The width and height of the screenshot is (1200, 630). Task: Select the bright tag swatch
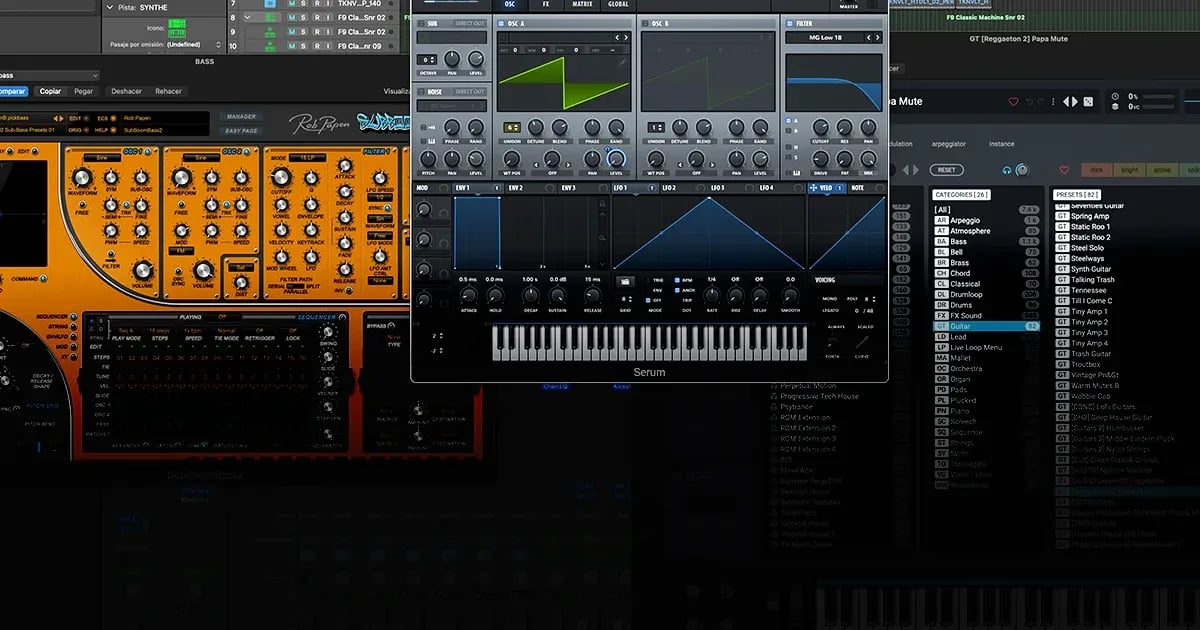[1129, 170]
